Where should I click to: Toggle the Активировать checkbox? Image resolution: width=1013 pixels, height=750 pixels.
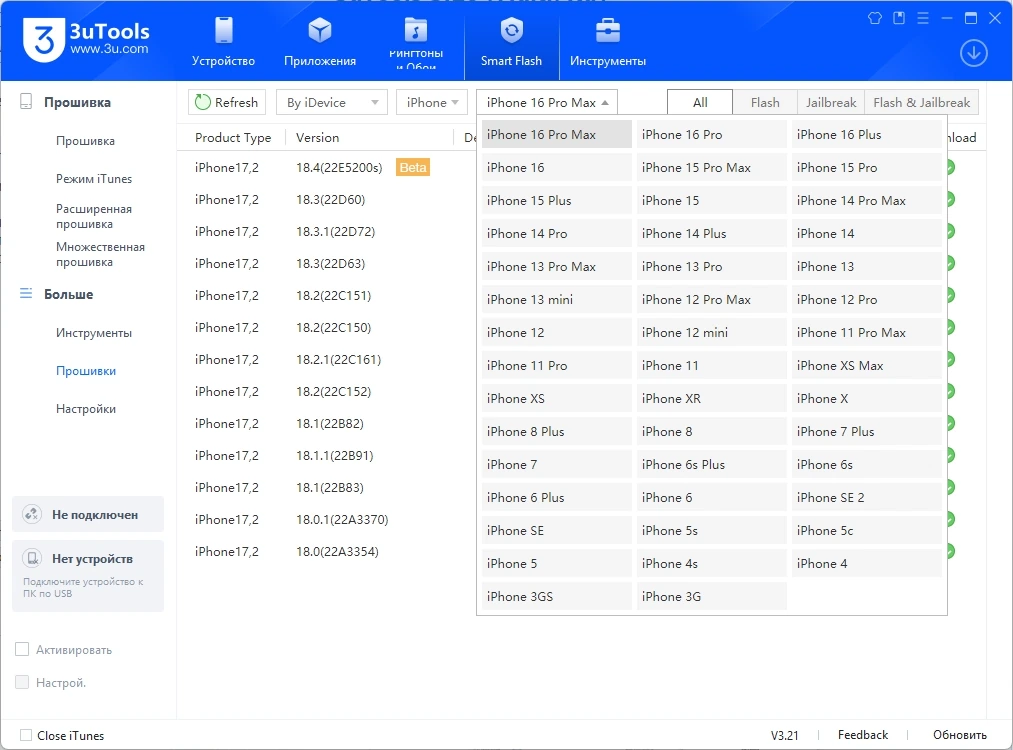pos(22,649)
